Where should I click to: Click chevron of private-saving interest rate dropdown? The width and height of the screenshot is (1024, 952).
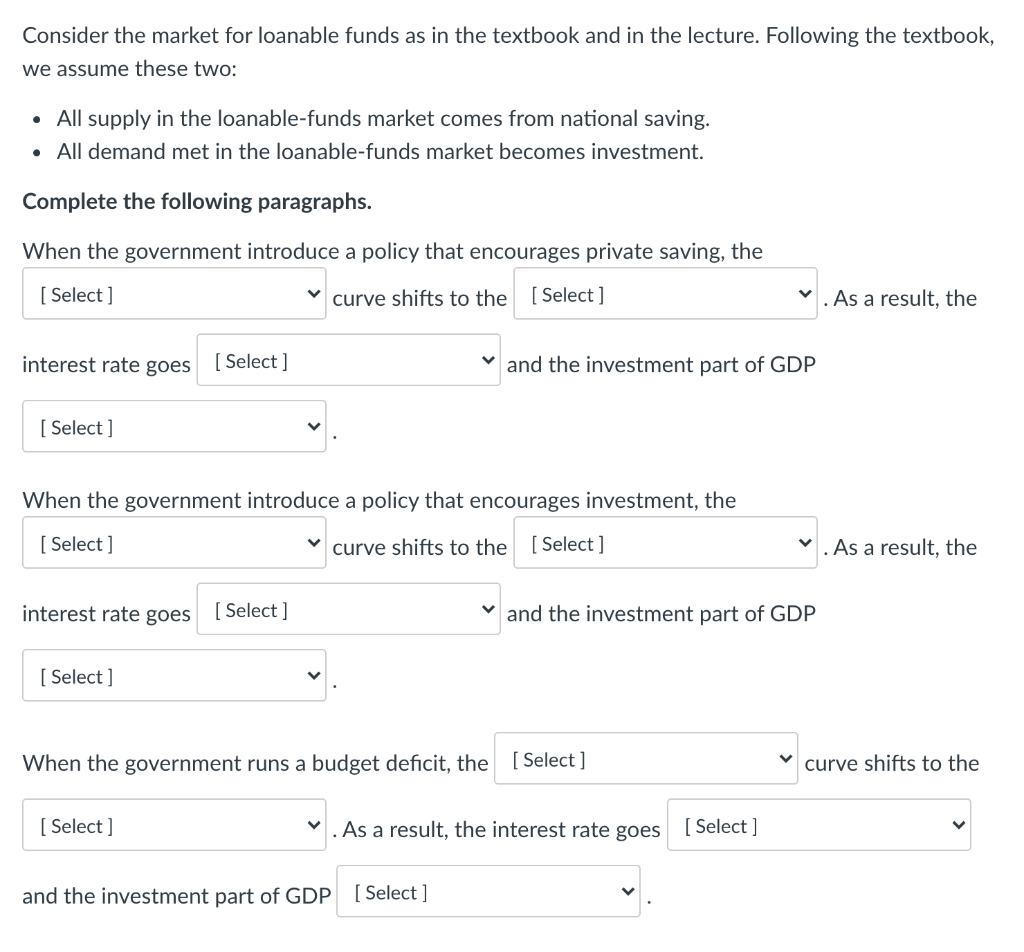488,361
